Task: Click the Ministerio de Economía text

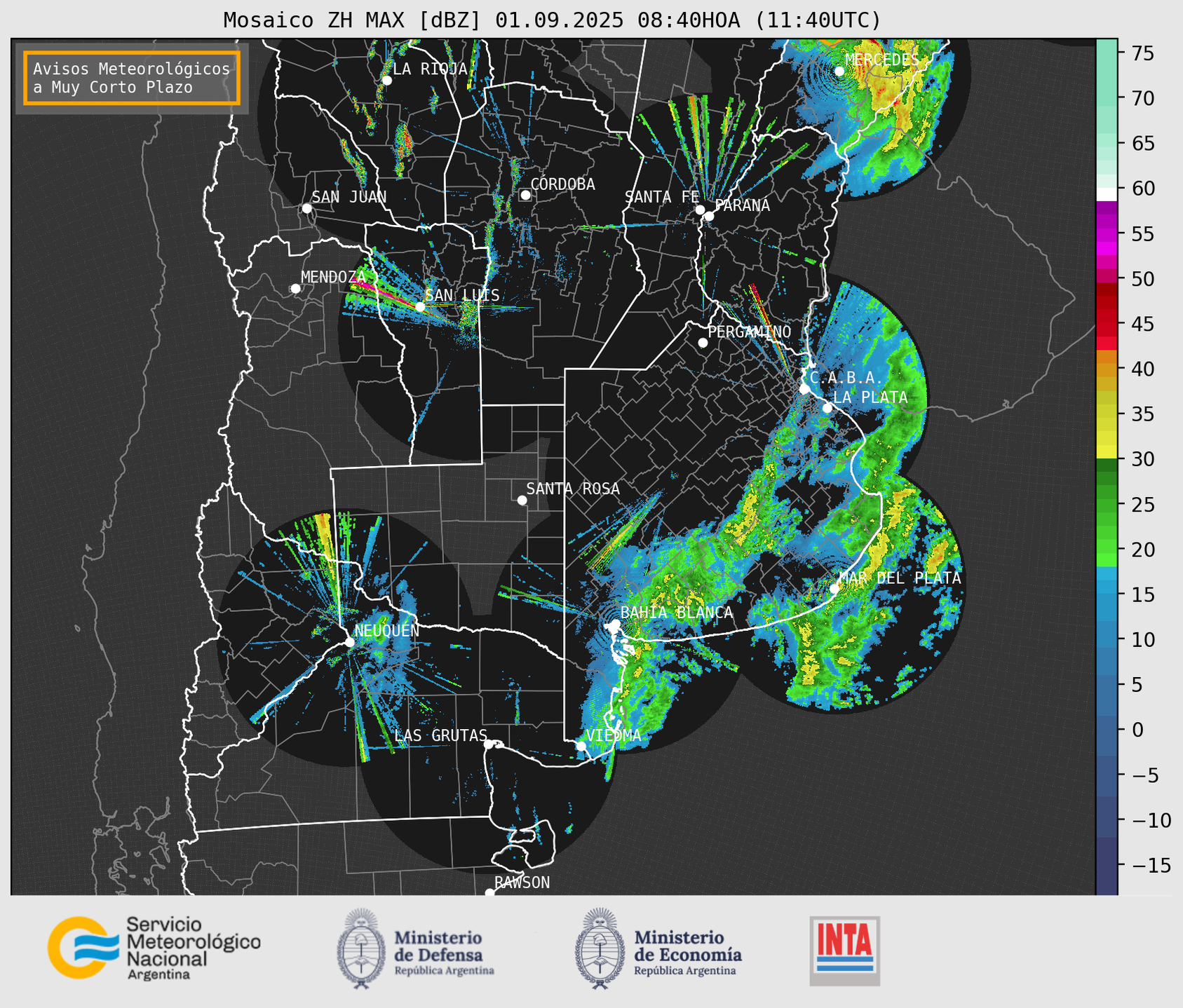Action: coord(688,952)
